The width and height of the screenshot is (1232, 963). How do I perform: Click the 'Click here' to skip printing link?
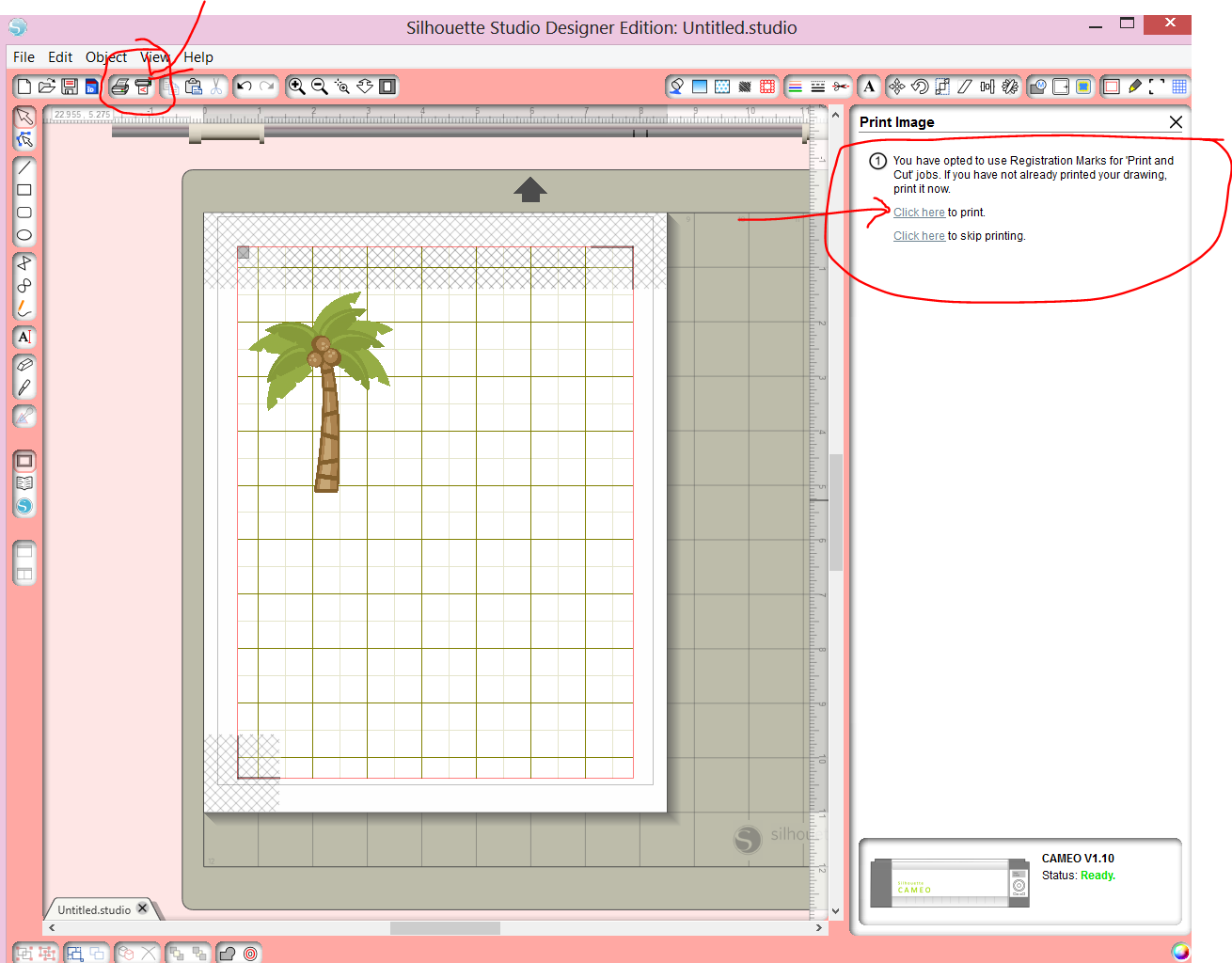(x=919, y=236)
